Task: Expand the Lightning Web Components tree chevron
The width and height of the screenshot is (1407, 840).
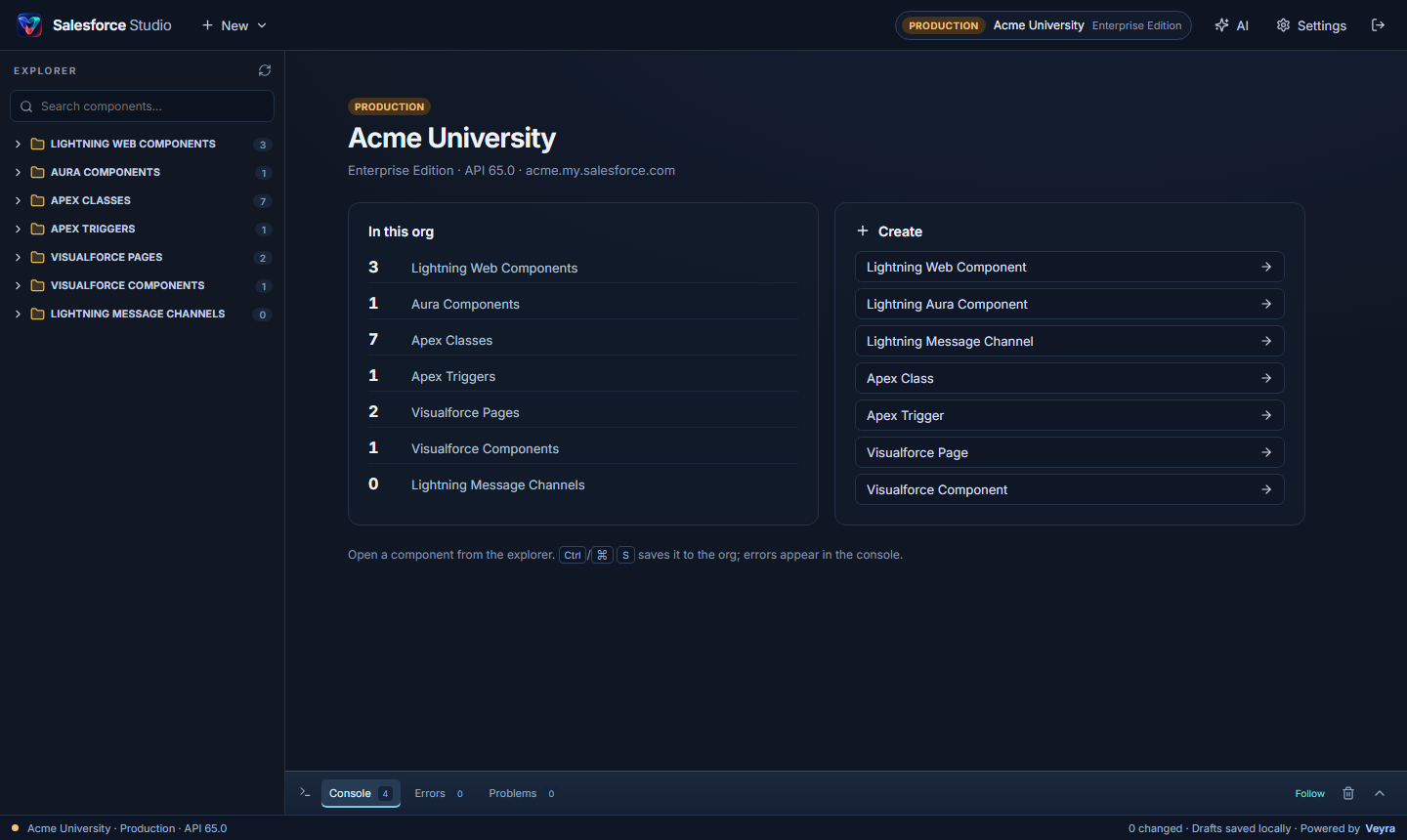Action: [18, 144]
